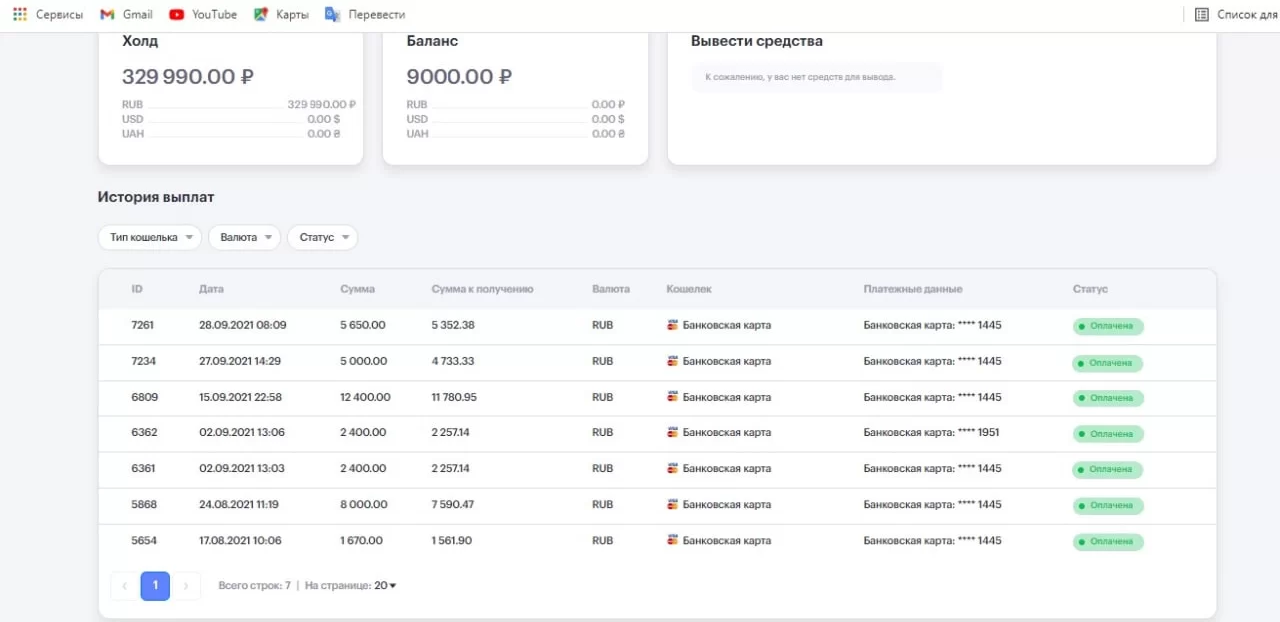Open the Карты maps bookmark icon
1280x622 pixels.
pos(261,14)
